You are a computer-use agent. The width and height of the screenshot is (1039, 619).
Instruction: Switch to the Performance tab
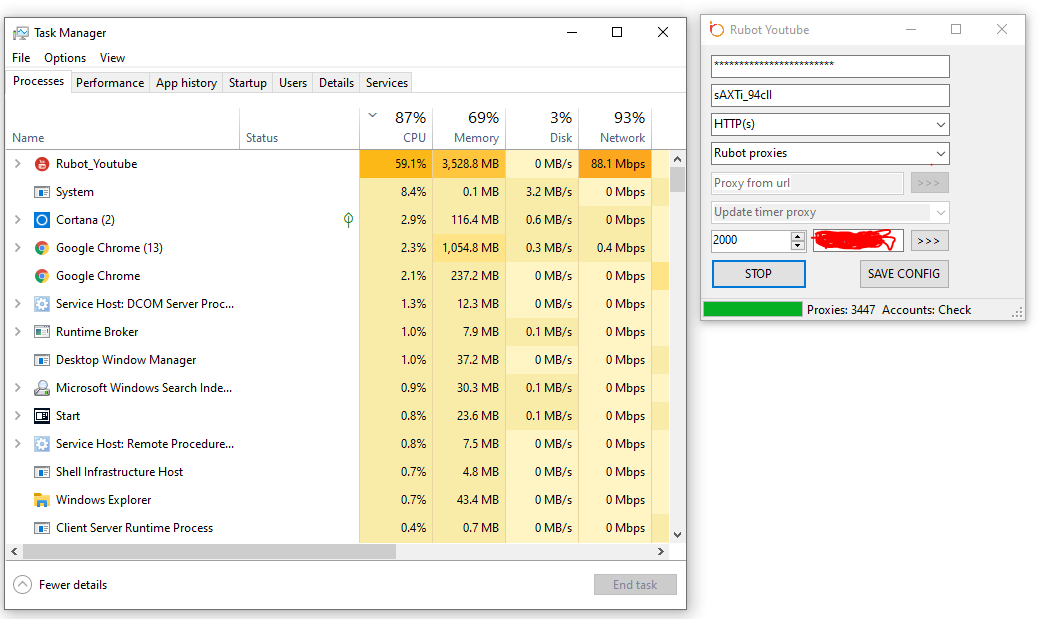coord(110,83)
